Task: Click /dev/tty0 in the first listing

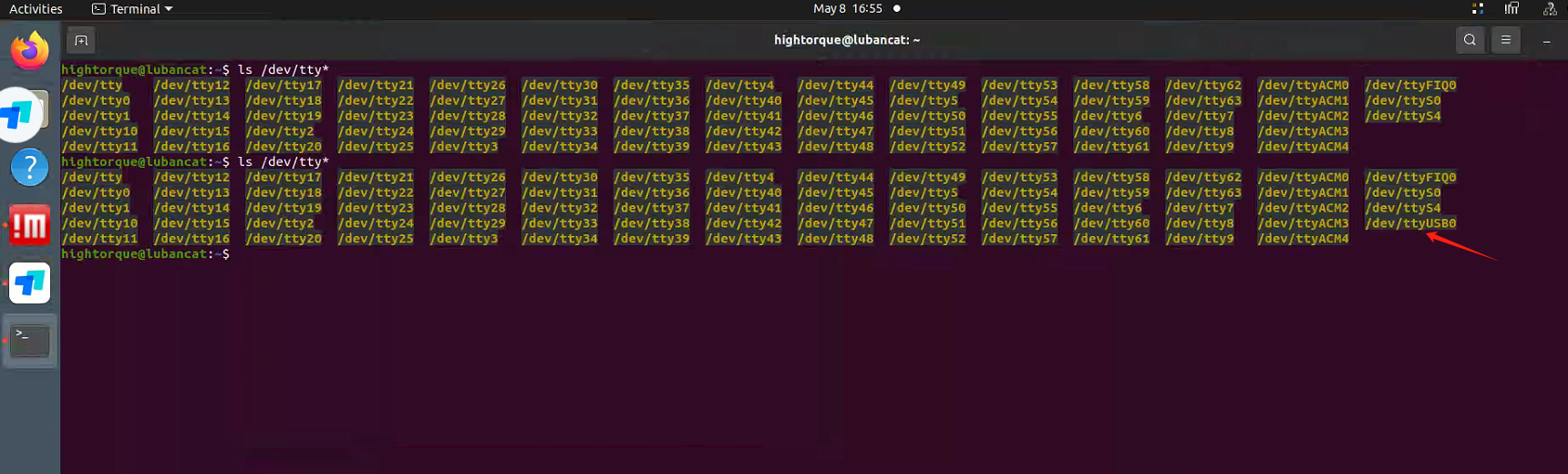Action: point(96,100)
